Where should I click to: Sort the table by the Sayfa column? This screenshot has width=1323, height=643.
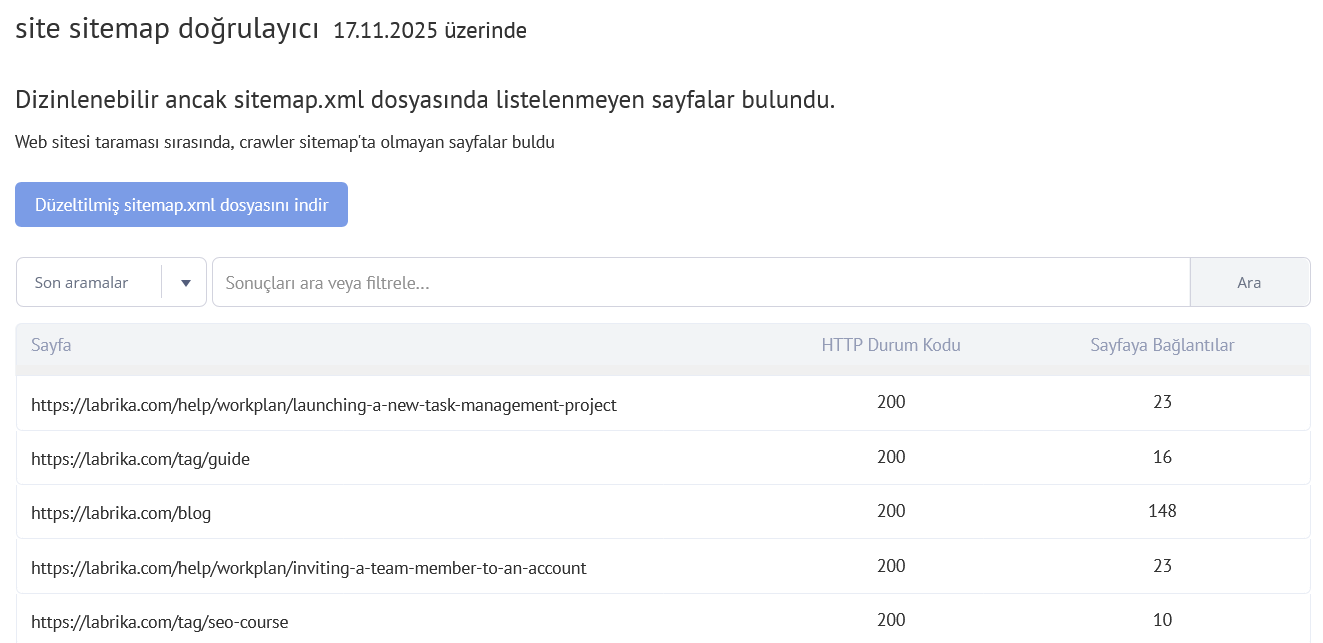(x=51, y=344)
